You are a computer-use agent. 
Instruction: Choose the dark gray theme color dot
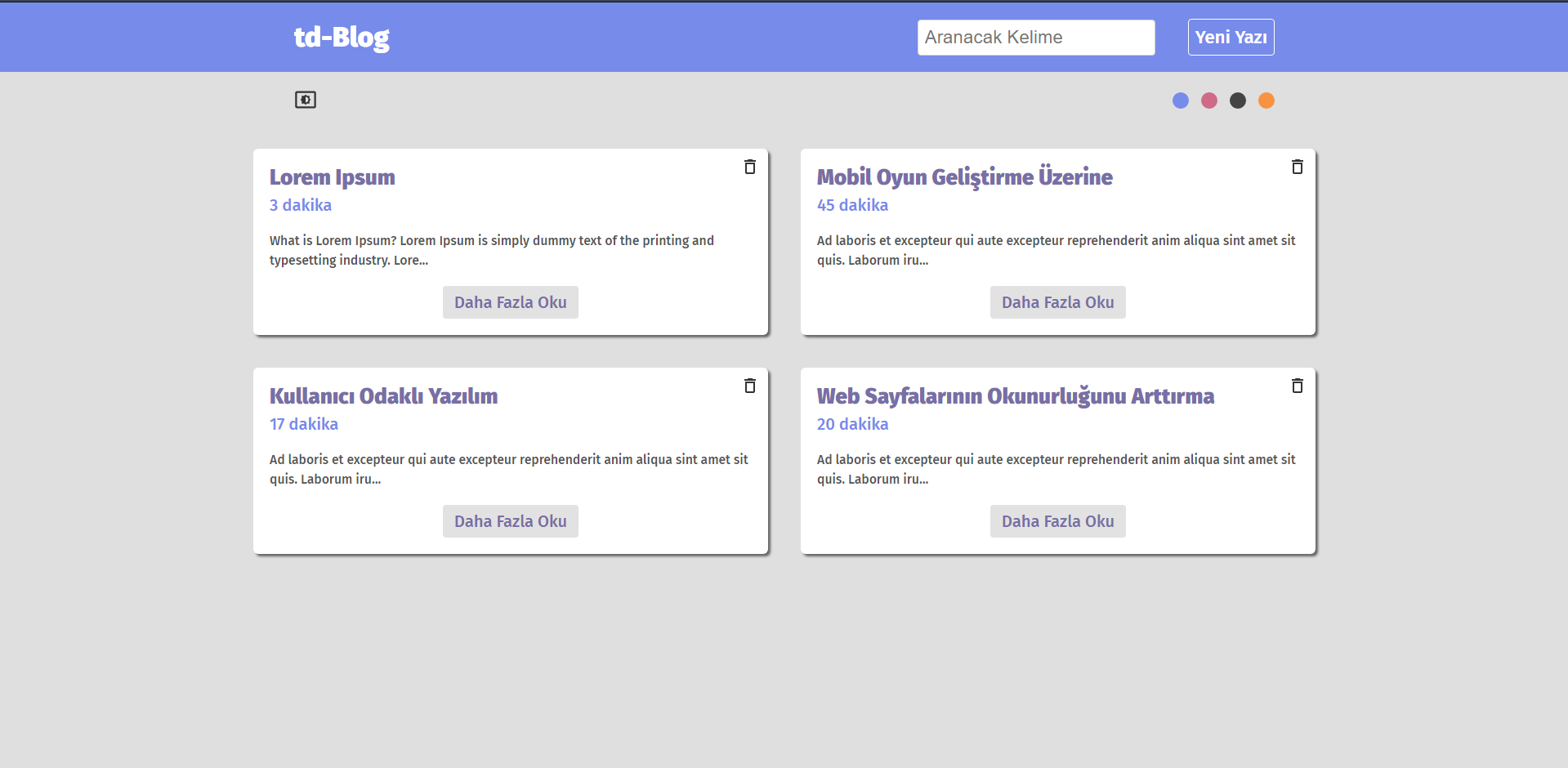click(1238, 100)
